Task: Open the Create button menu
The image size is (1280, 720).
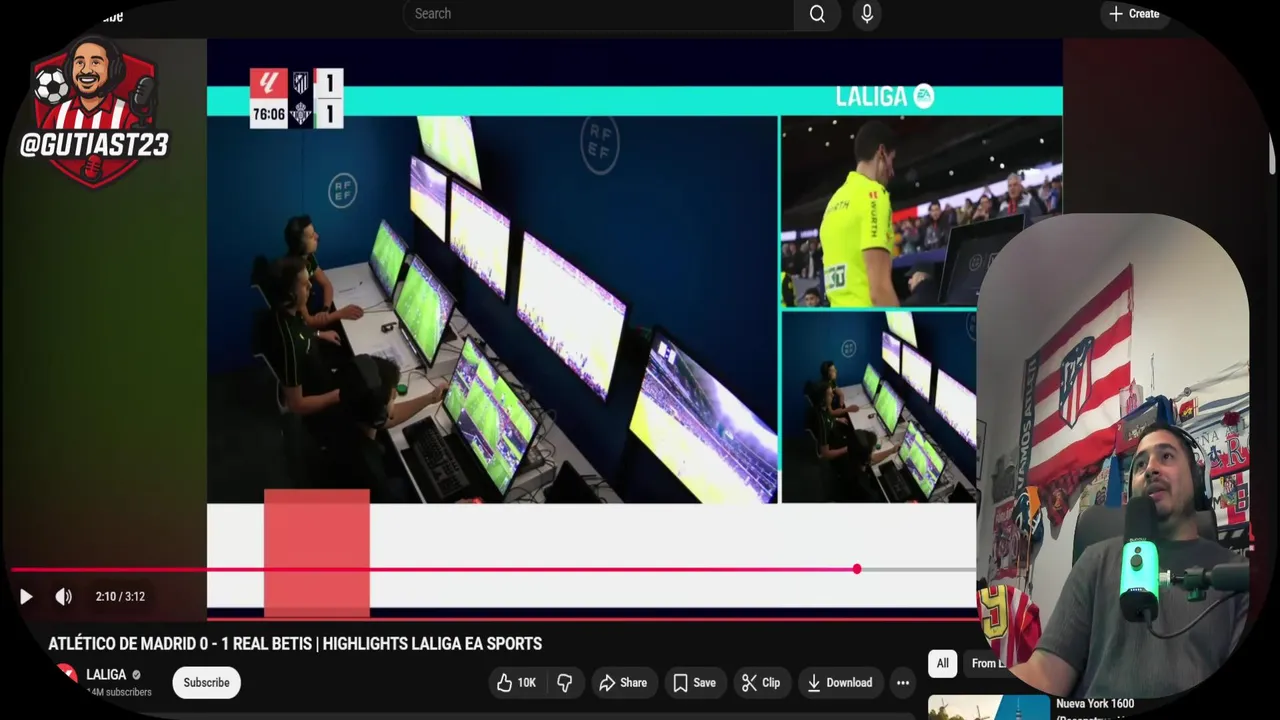Action: pos(1134,14)
